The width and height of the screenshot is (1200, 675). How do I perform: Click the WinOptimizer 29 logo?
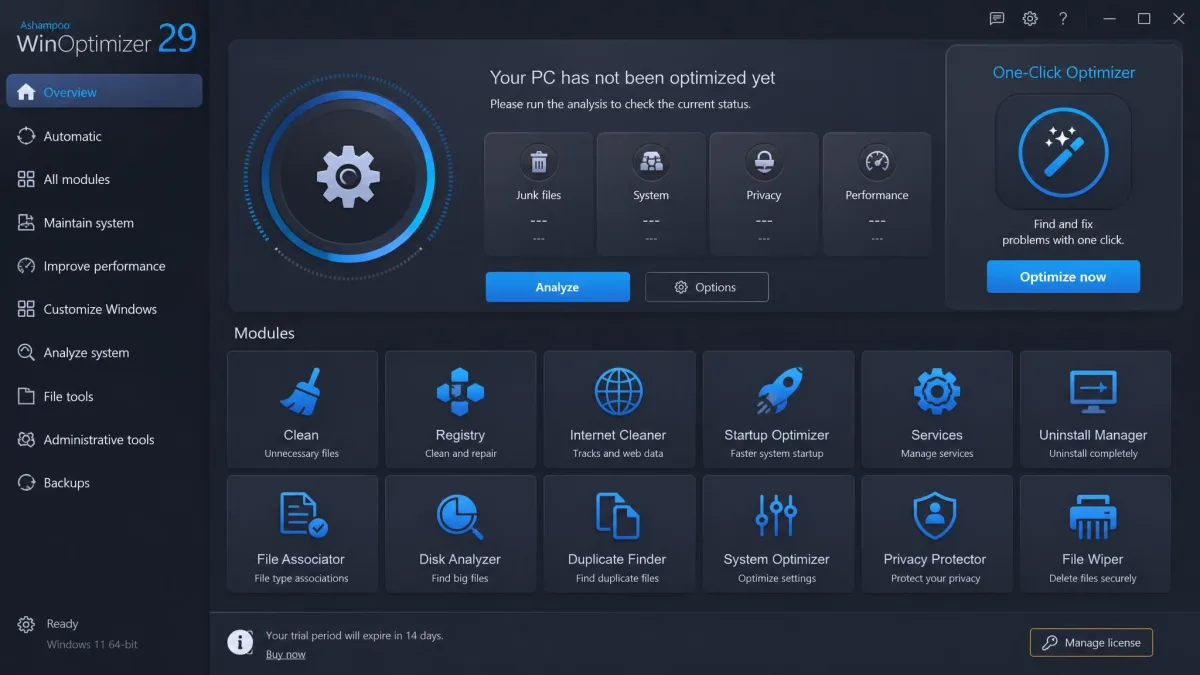click(107, 36)
